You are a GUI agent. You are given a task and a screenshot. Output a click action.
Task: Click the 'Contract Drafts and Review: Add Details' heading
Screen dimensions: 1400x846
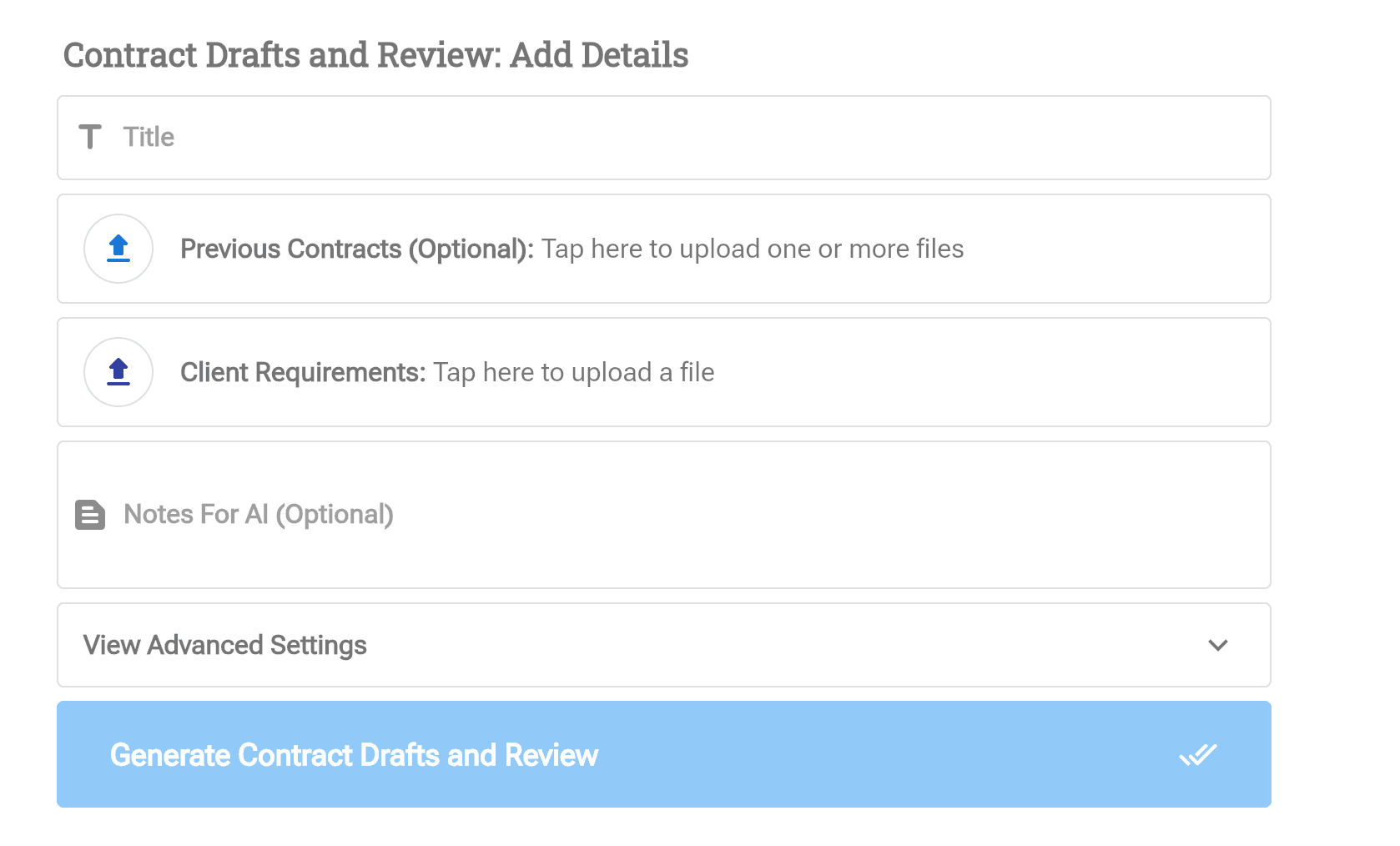[375, 55]
